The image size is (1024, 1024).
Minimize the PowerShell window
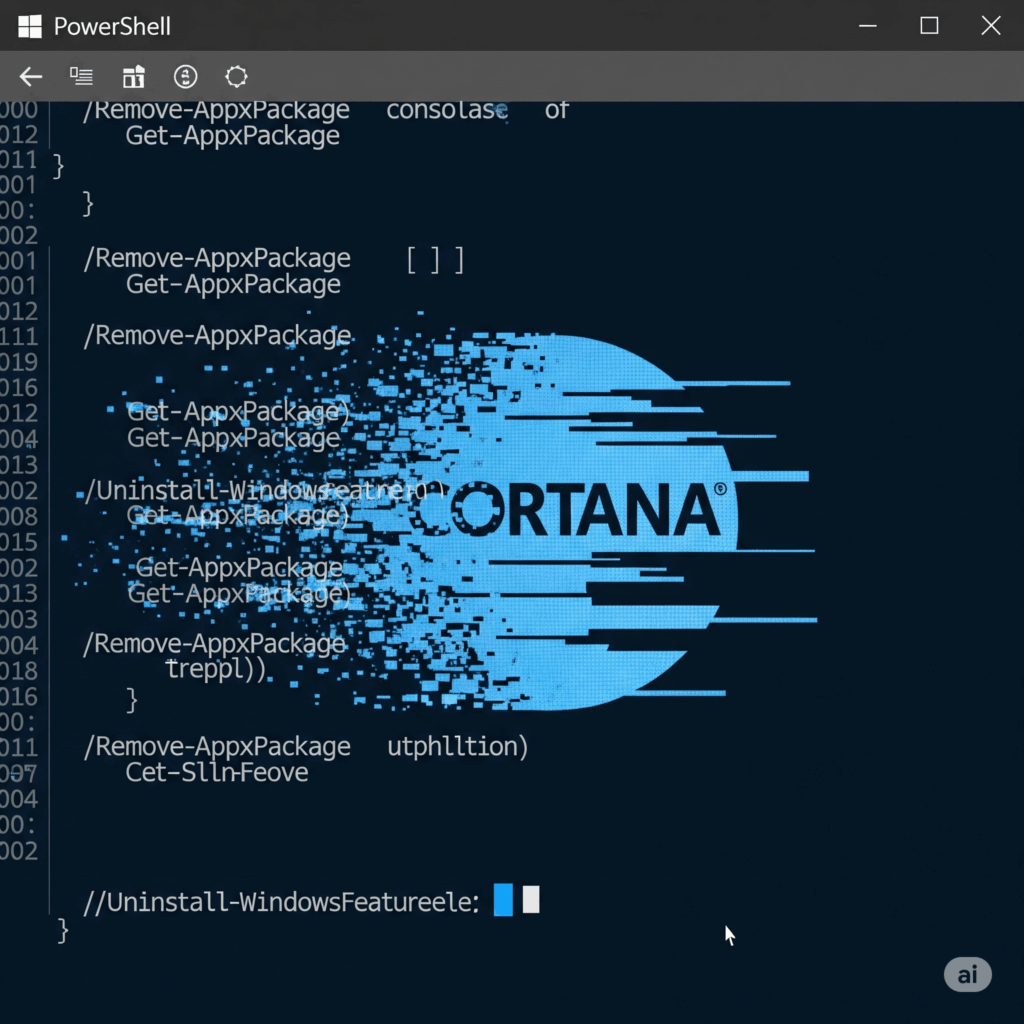click(x=867, y=26)
